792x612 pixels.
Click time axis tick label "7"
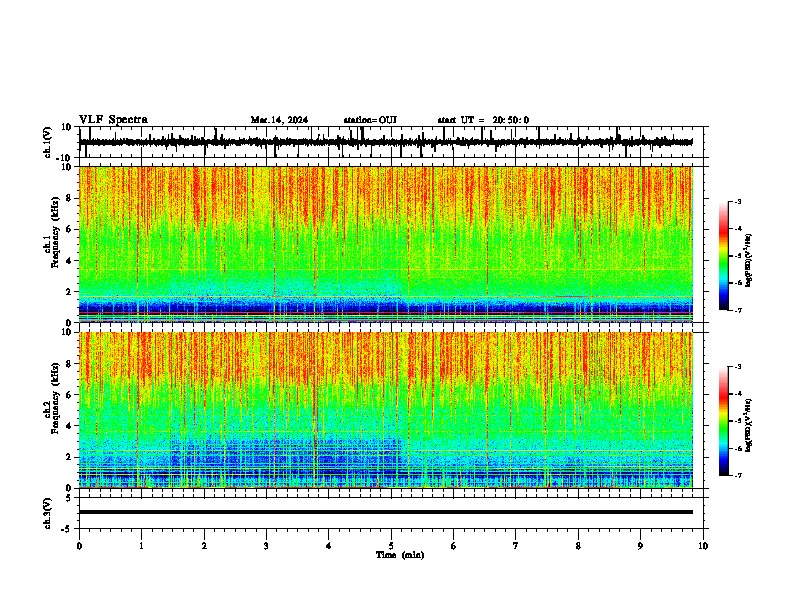pyautogui.click(x=516, y=546)
